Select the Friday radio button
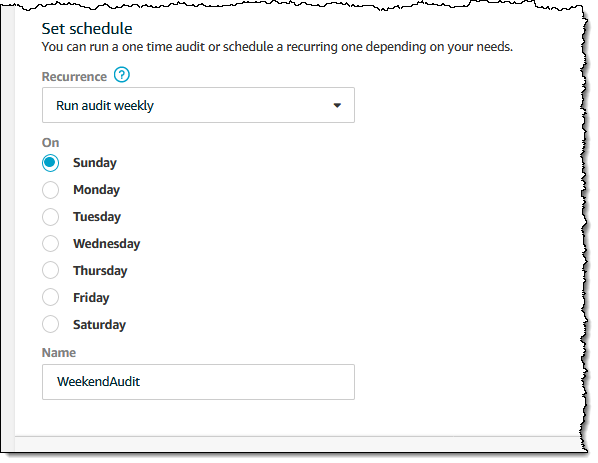The width and height of the screenshot is (598, 463). coord(50,297)
